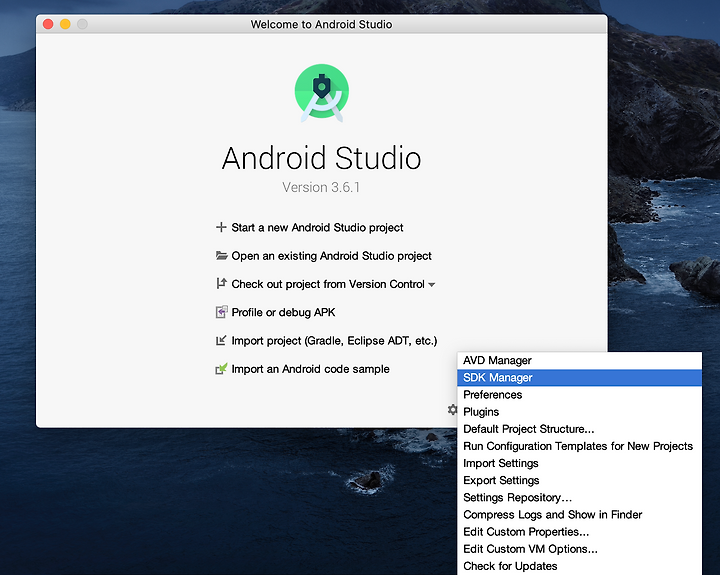
Task: Expand the Version Control dropdown arrow
Action: click(432, 285)
